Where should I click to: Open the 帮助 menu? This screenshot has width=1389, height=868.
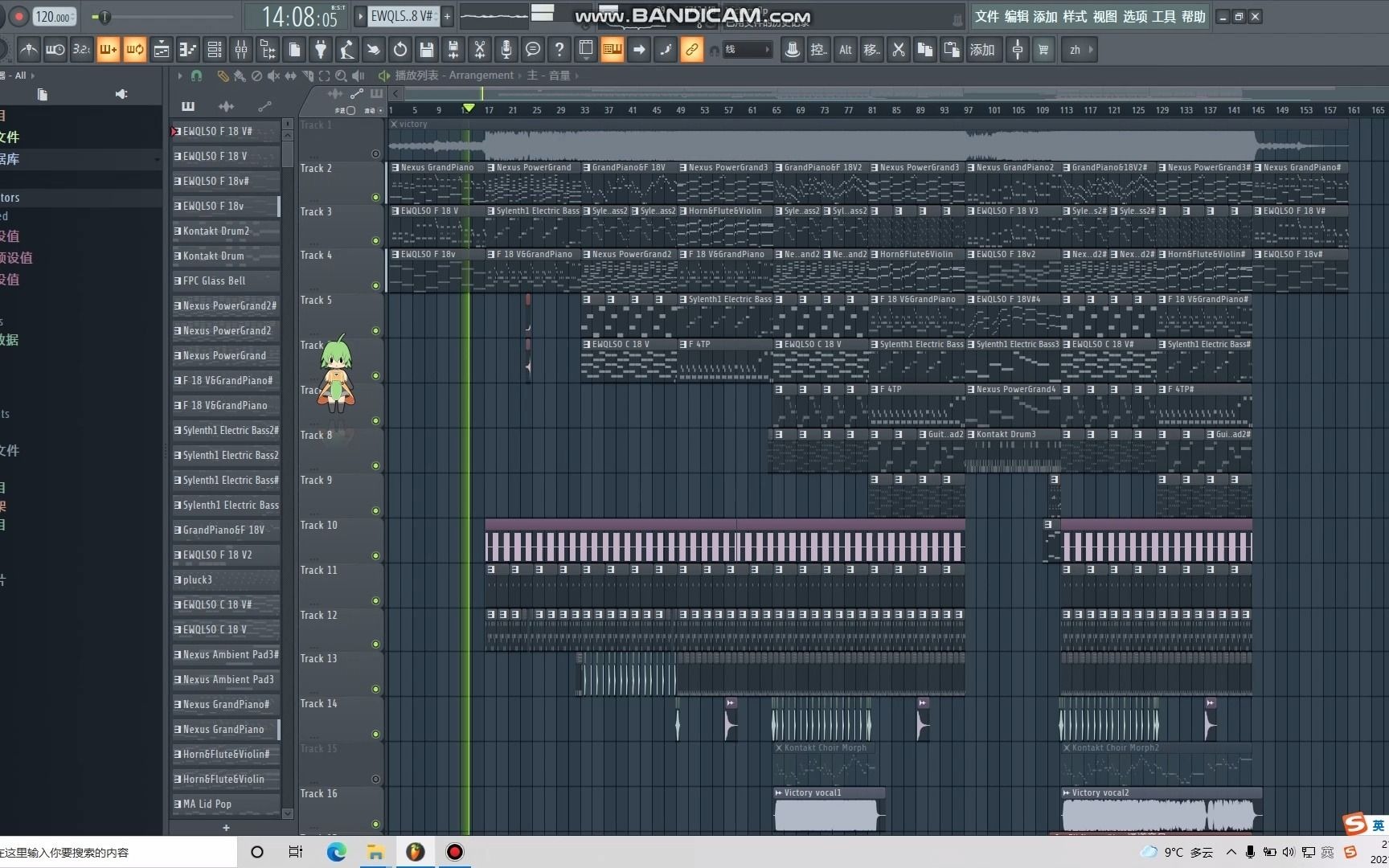point(1194,17)
